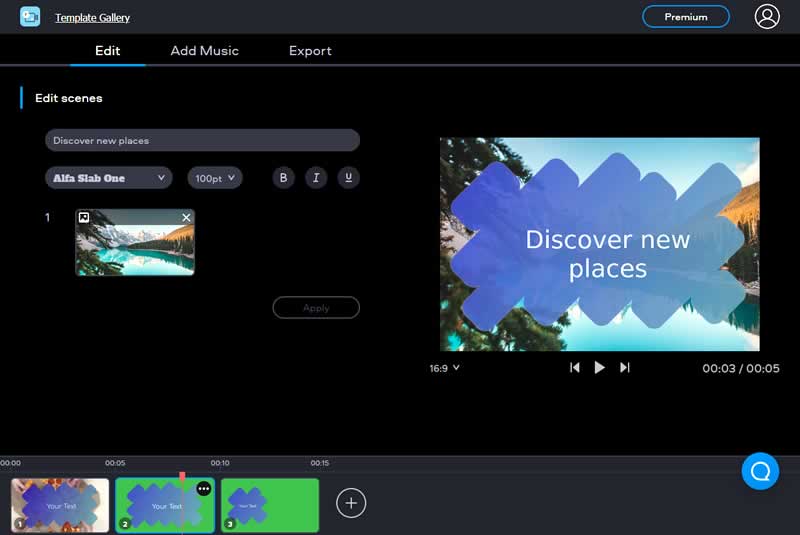This screenshot has height=535, width=800.
Task: Click the Apply button
Action: click(316, 308)
